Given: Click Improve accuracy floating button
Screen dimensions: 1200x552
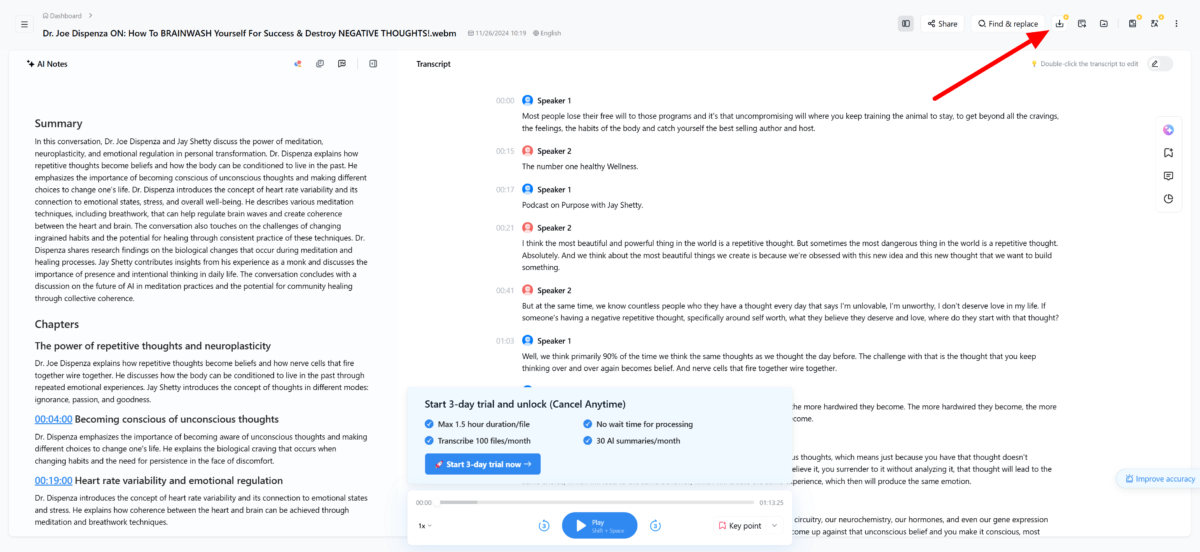Looking at the screenshot, I should point(1159,479).
